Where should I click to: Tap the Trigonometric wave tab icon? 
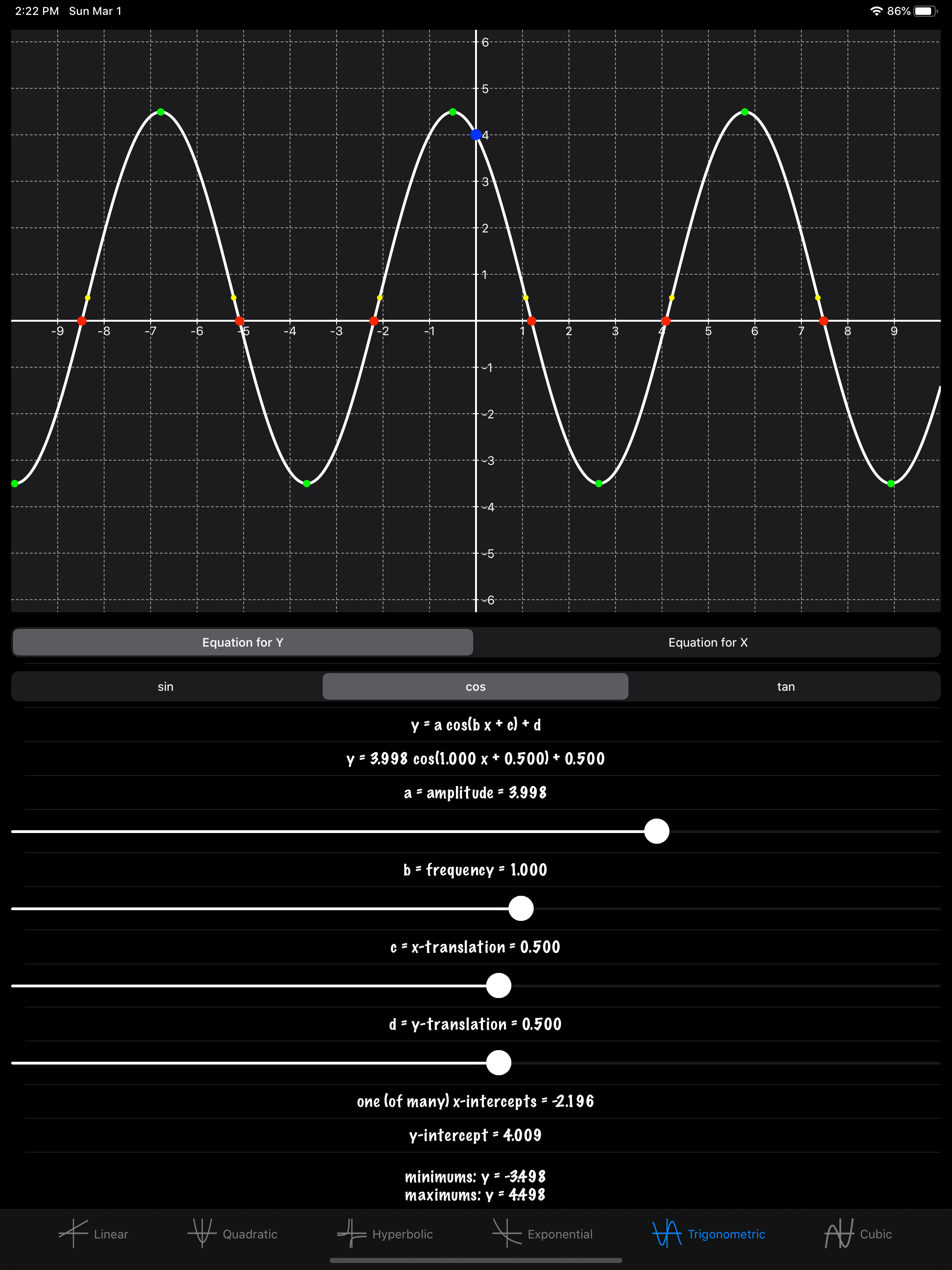(x=667, y=1233)
